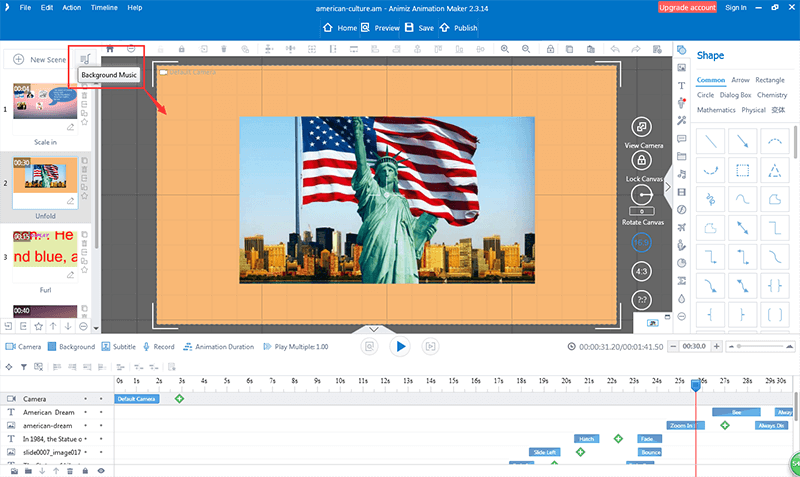Screen dimensions: 800x477
Task: Toggle lock for all timeline layers
Action: 85,471
